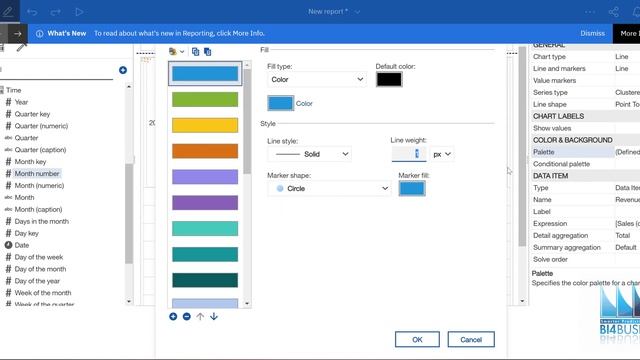Select Year in the Time tree

pos(21,102)
